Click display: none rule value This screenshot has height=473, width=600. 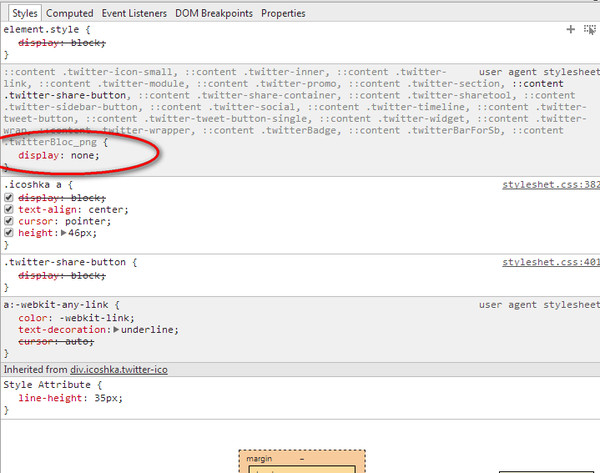click(x=83, y=155)
